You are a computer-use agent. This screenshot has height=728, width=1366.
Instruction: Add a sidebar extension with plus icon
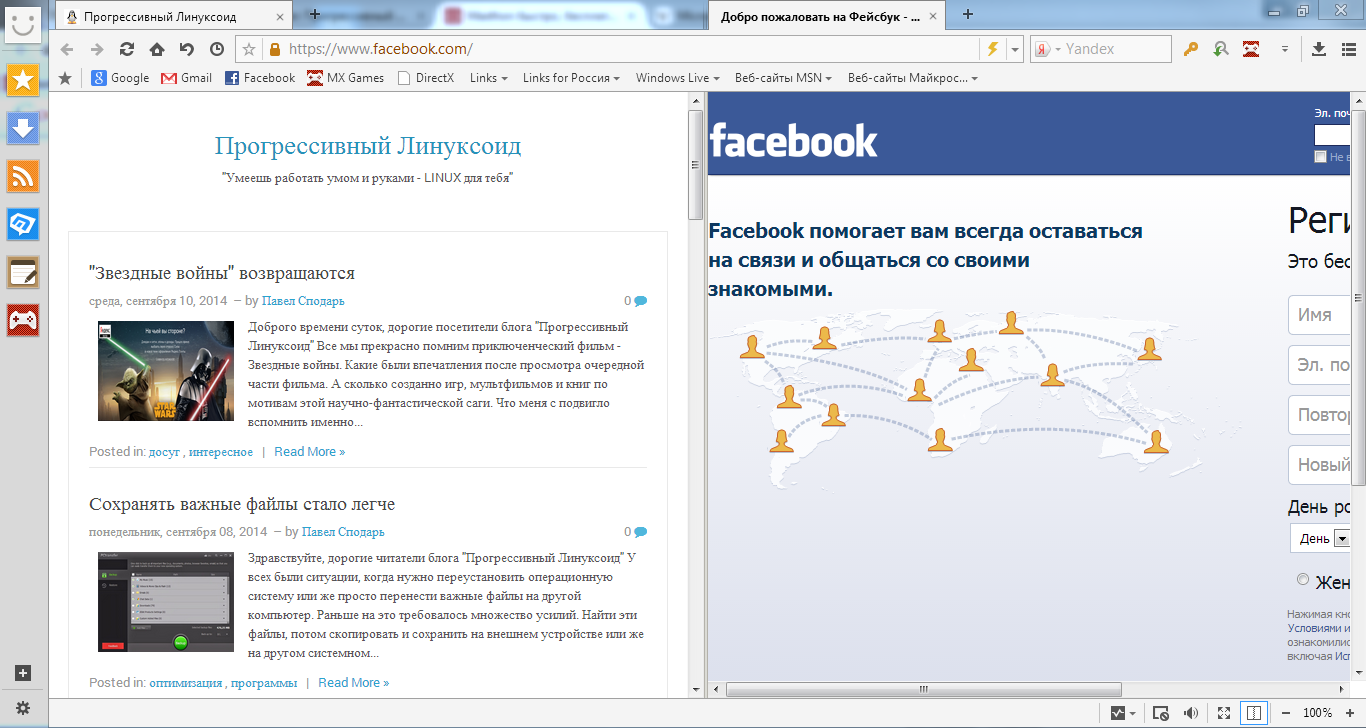pos(23,673)
